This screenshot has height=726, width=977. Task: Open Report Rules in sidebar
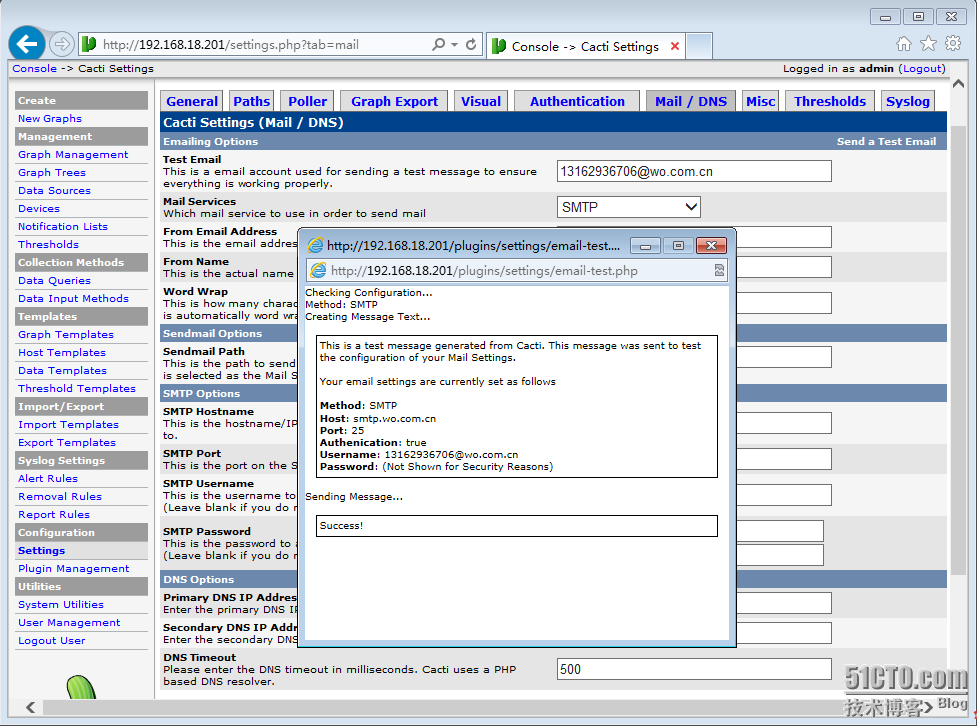point(54,515)
